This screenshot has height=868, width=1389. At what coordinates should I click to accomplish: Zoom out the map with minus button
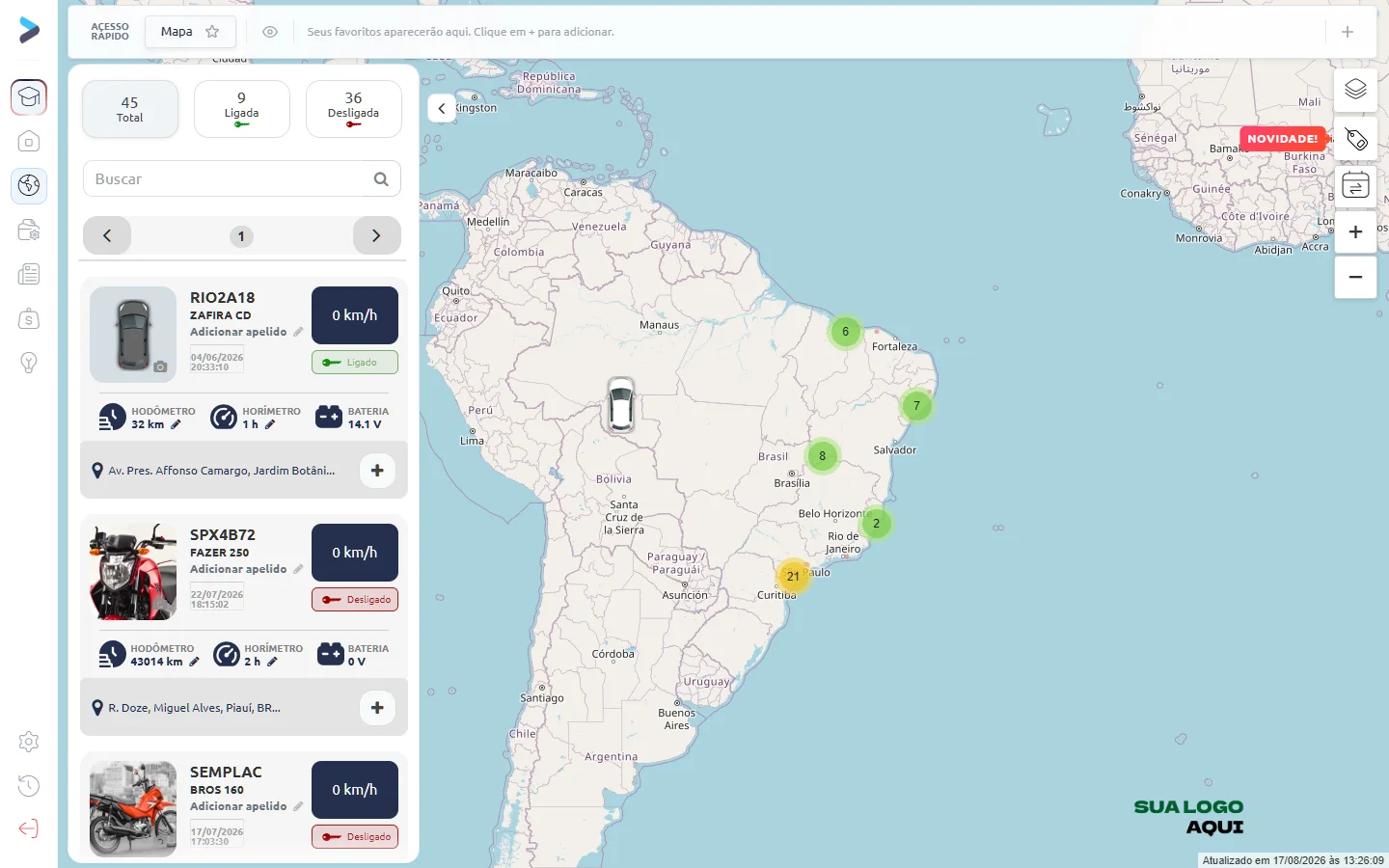coord(1355,277)
